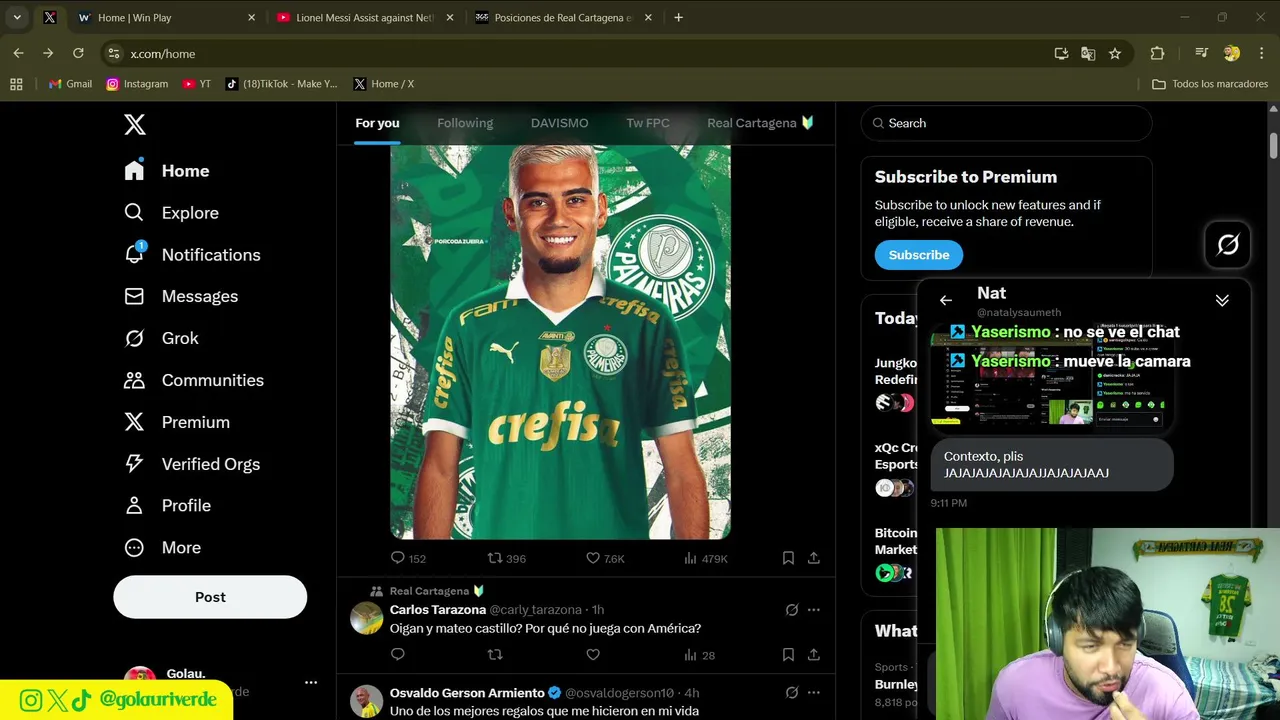The height and width of the screenshot is (720, 1280).
Task: Like the Palmeiras post, 7.6K likes
Action: (605, 558)
